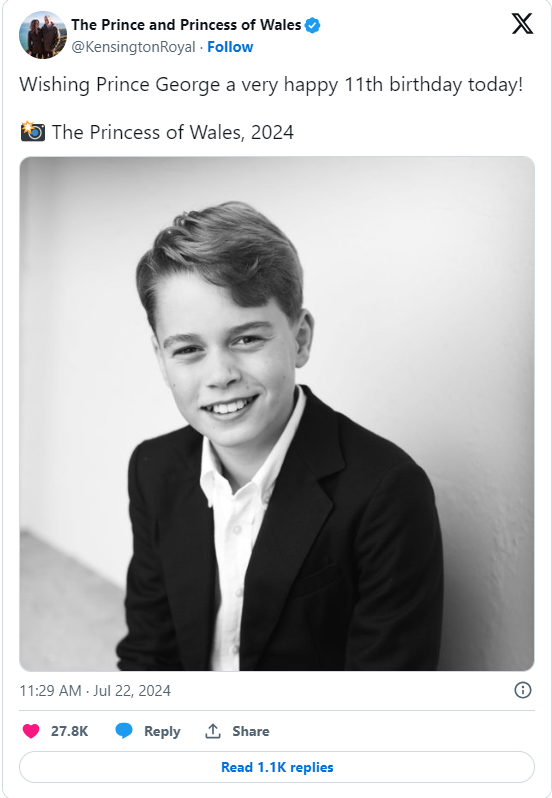This screenshot has height=798, width=552.
Task: Click the share upload arrow icon
Action: pyautogui.click(x=213, y=731)
